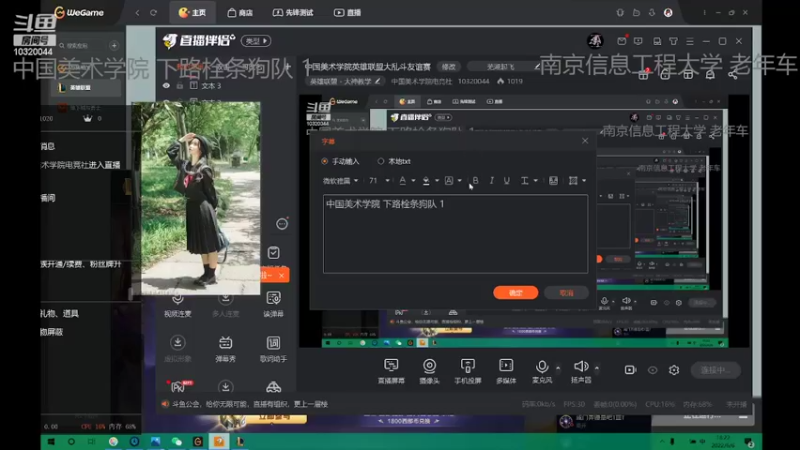Image resolution: width=800 pixels, height=450 pixels.
Task: Expand the text outline dropdown arrow
Action: [x=459, y=181]
